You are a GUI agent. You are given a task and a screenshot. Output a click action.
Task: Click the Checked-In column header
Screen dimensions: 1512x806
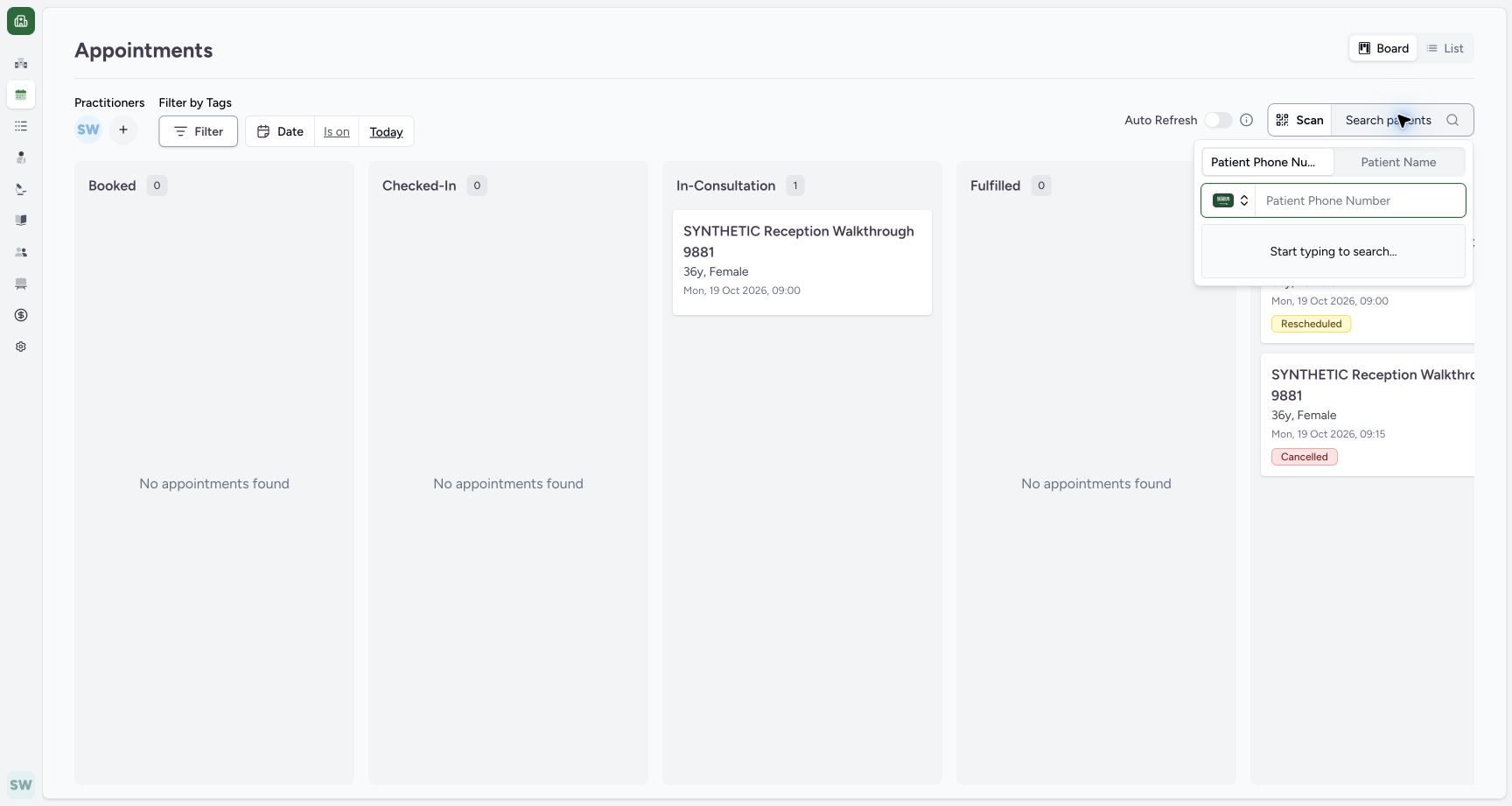pyautogui.click(x=419, y=186)
